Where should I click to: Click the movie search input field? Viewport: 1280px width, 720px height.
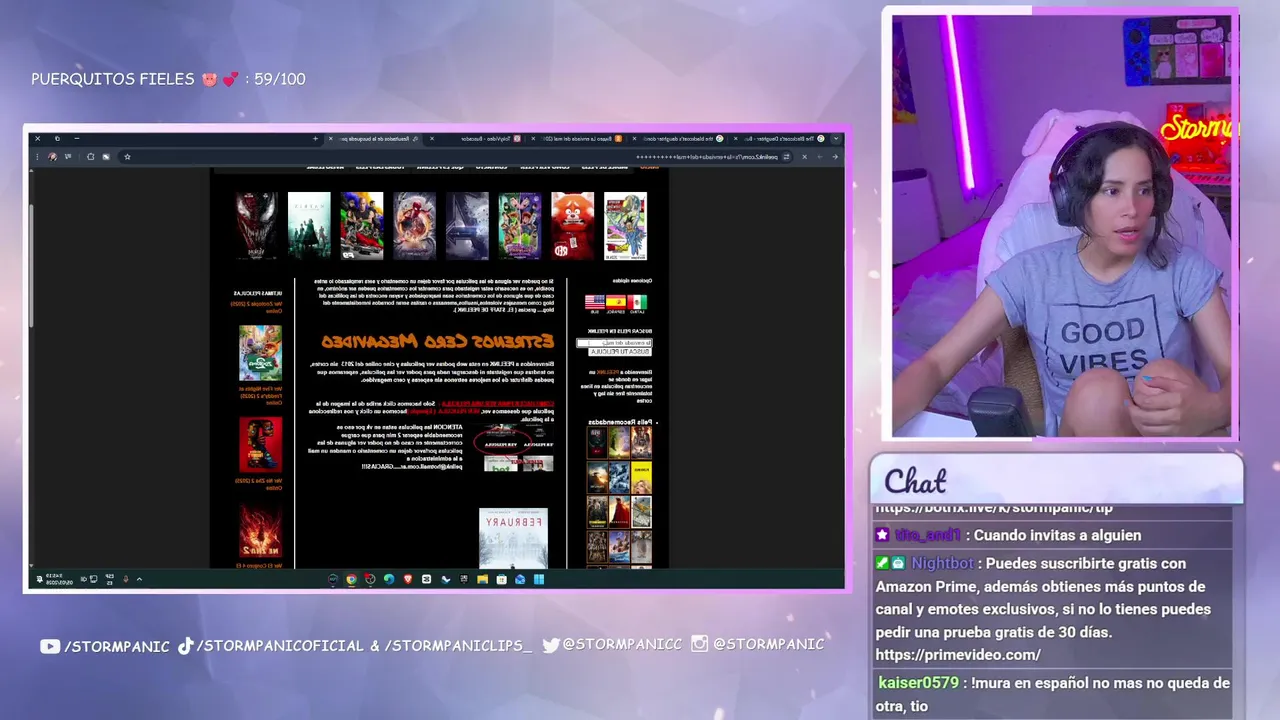click(614, 343)
